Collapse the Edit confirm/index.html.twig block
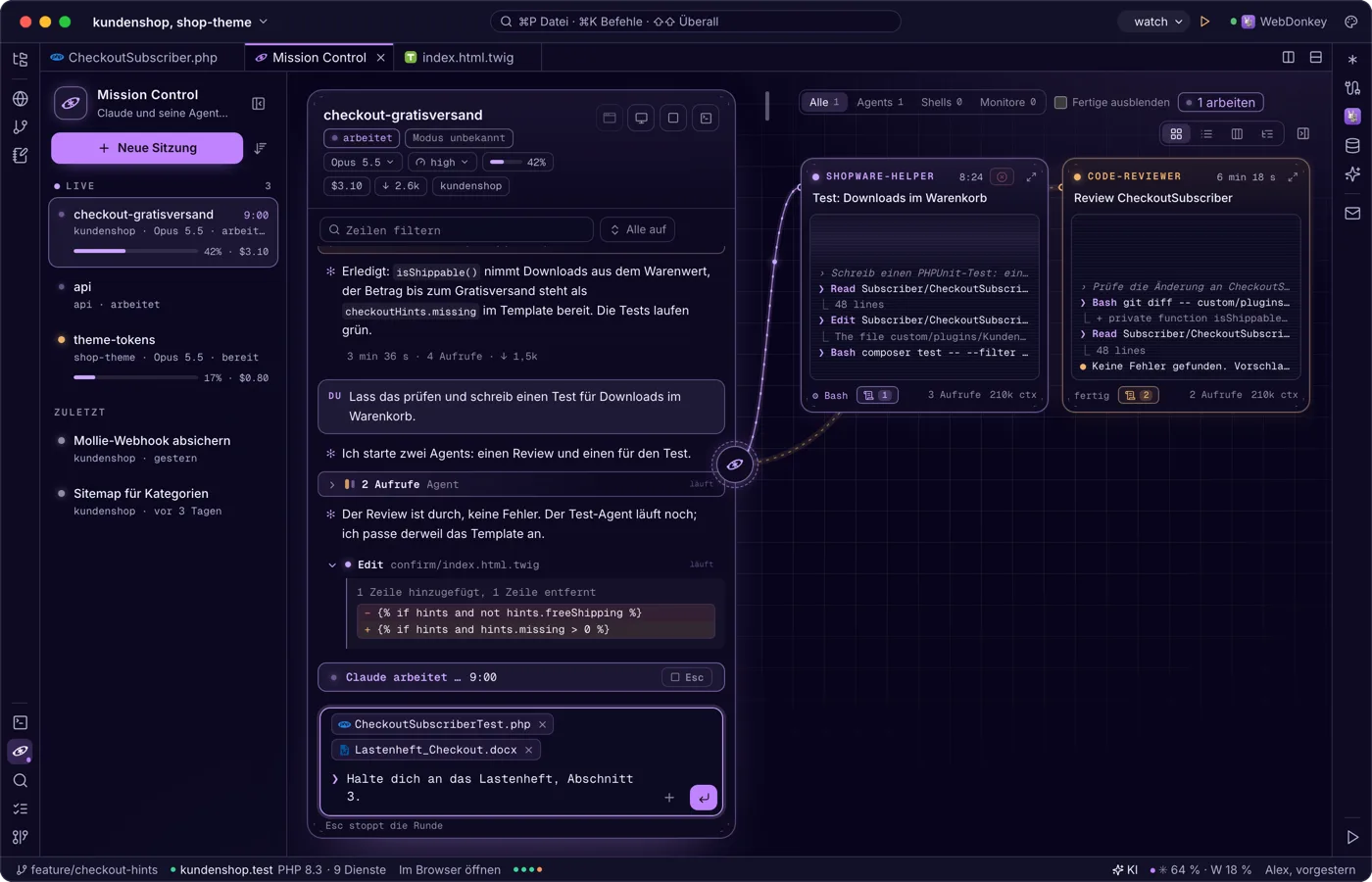1372x882 pixels. 332,564
